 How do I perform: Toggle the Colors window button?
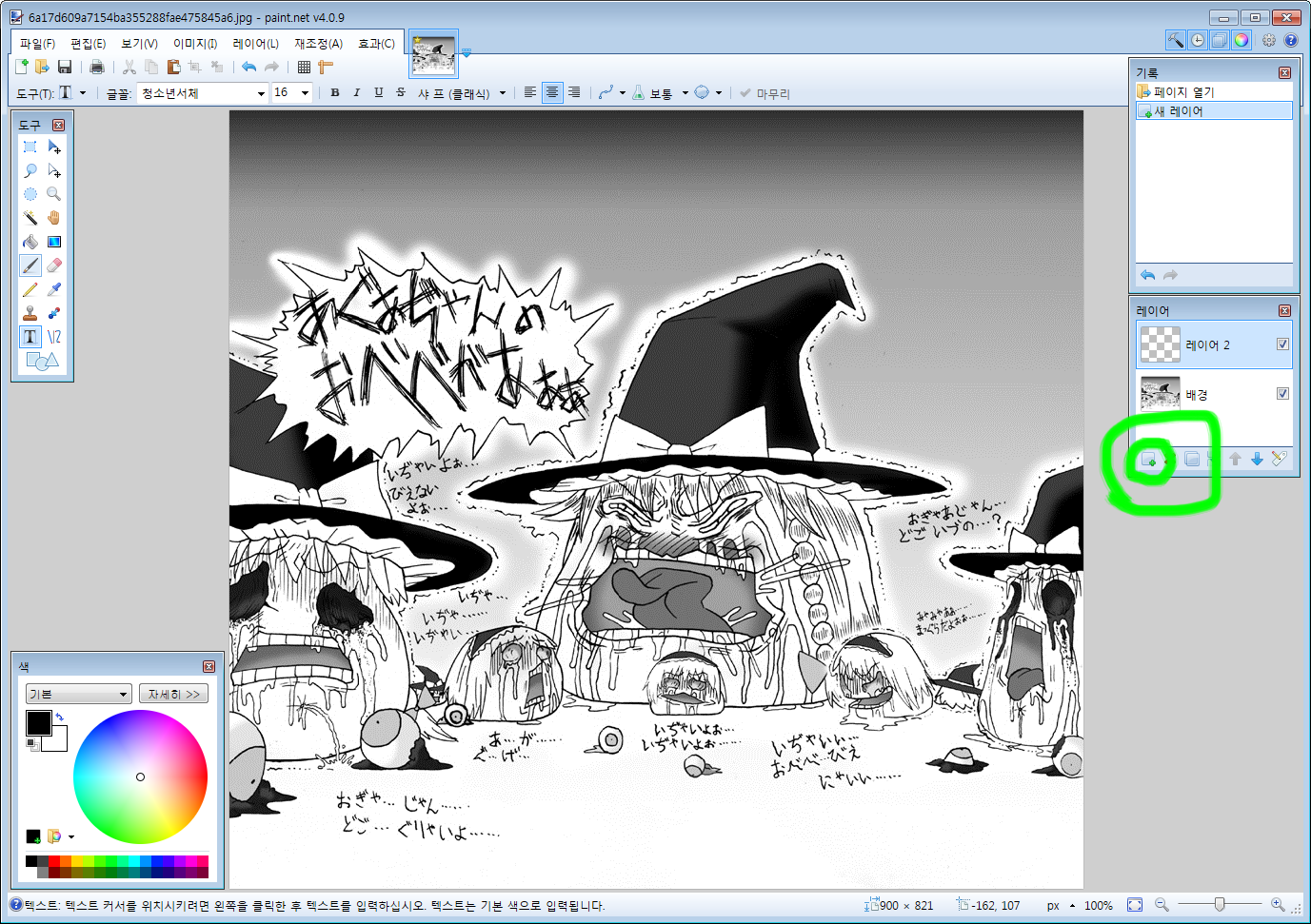(1241, 40)
